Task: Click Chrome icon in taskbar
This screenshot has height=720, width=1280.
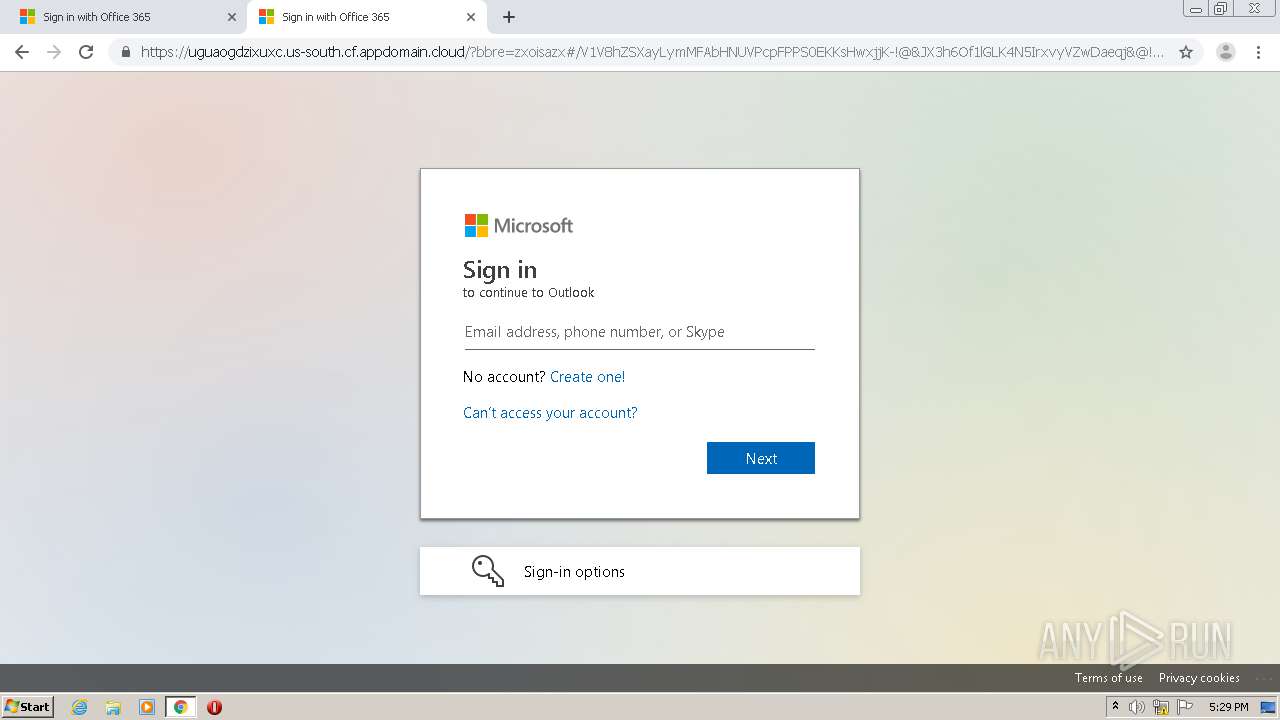Action: (180, 707)
